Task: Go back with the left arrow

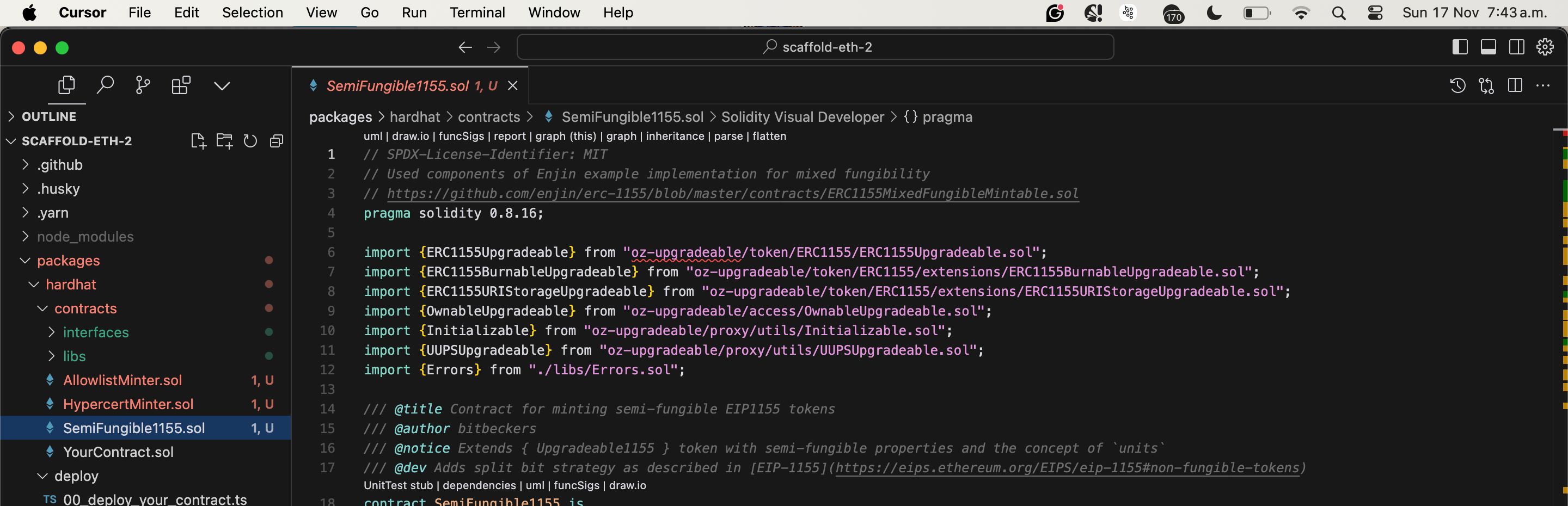Action: 465,47
